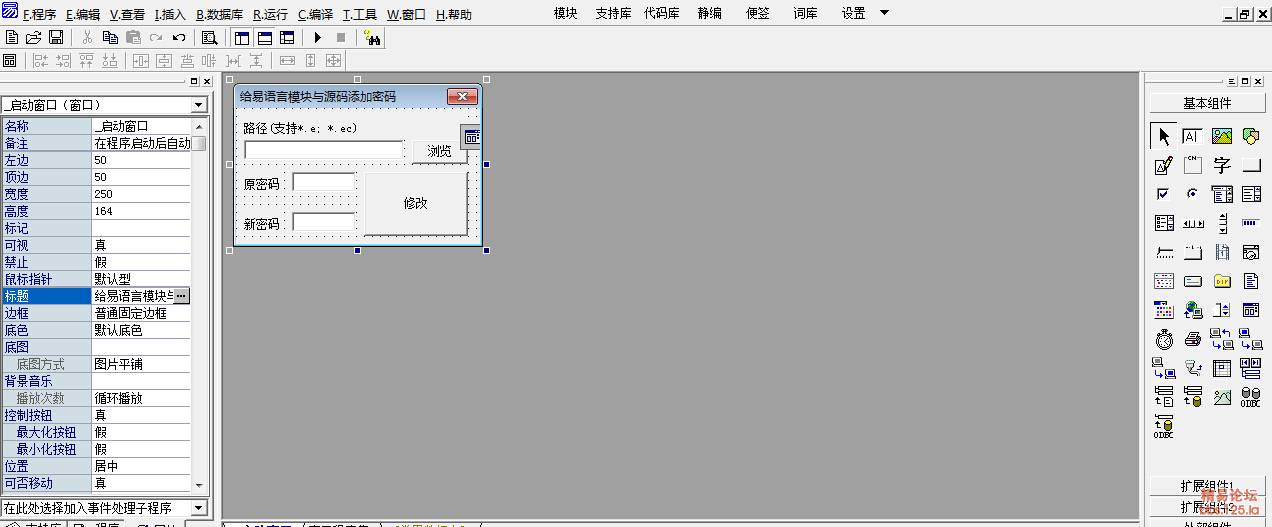Click the 词库 top bar link
Viewport: 1272px width, 527px height.
point(805,13)
